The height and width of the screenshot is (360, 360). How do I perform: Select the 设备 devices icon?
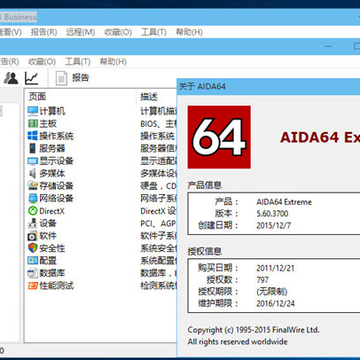[x=33, y=223]
